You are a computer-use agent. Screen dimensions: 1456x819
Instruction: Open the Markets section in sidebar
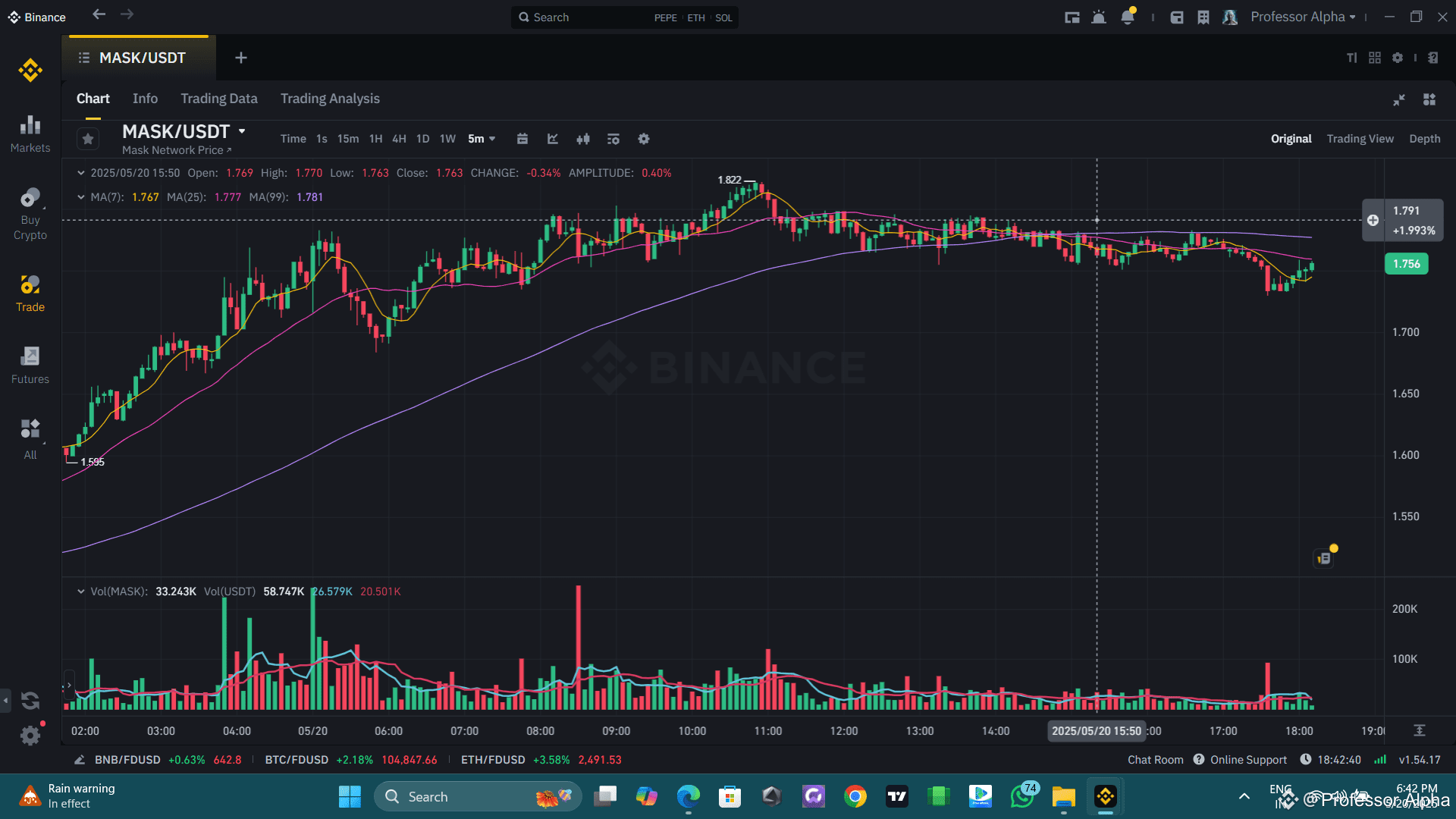point(30,134)
